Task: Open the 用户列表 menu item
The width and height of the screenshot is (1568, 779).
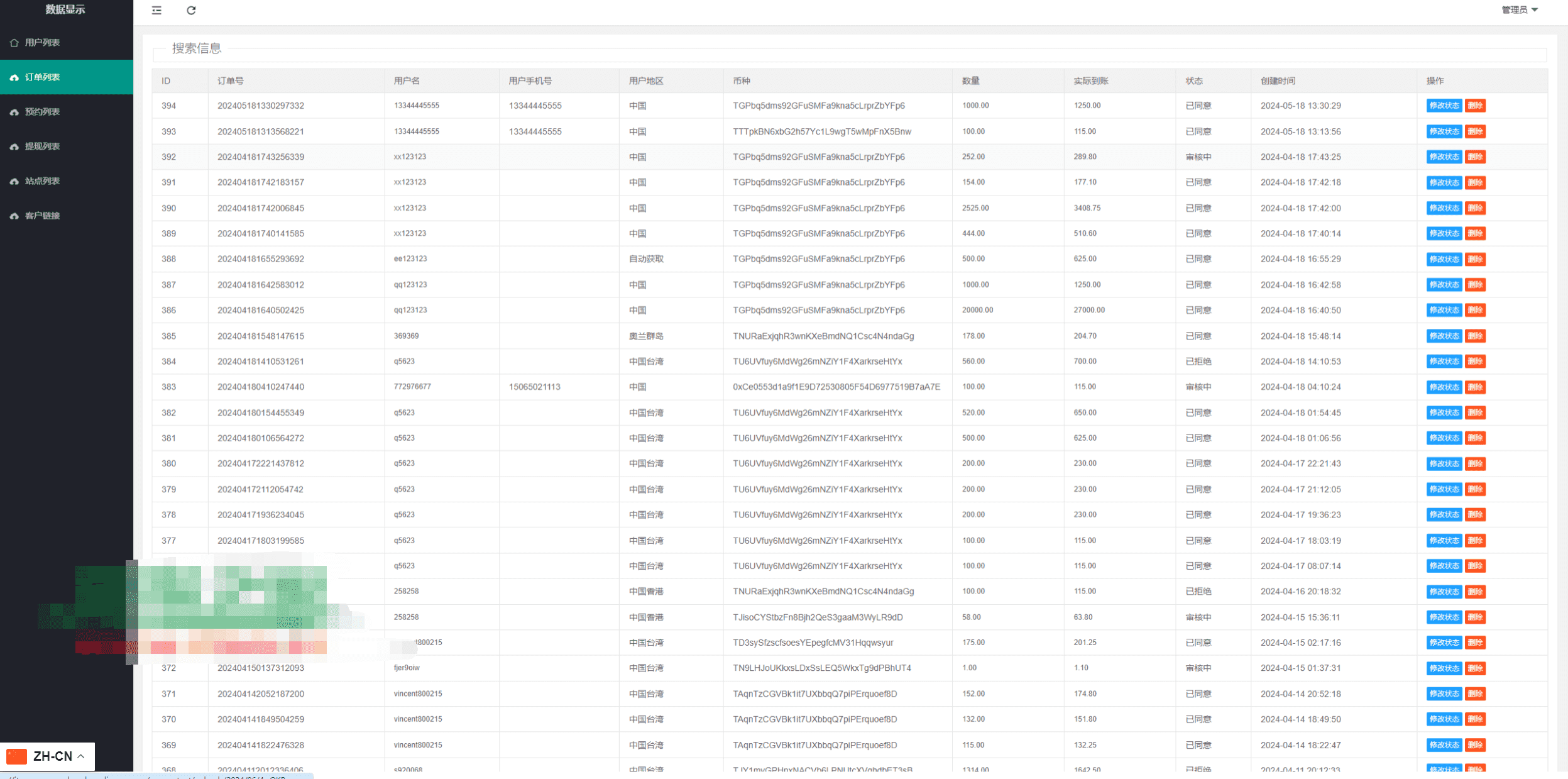Action: tap(42, 43)
